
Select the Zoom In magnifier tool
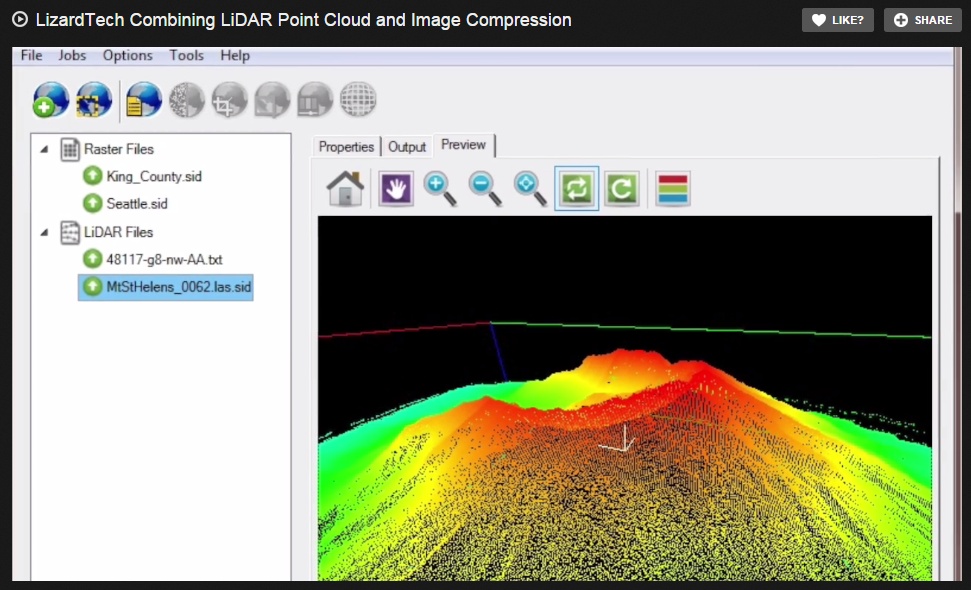441,188
